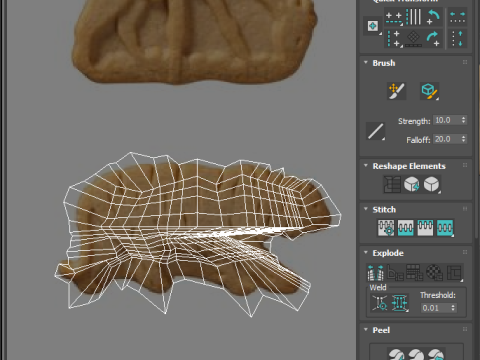Screen dimensions: 480x360
Task: Click Flatten by Polygon Angle icon
Action: pyautogui.click(x=395, y=272)
